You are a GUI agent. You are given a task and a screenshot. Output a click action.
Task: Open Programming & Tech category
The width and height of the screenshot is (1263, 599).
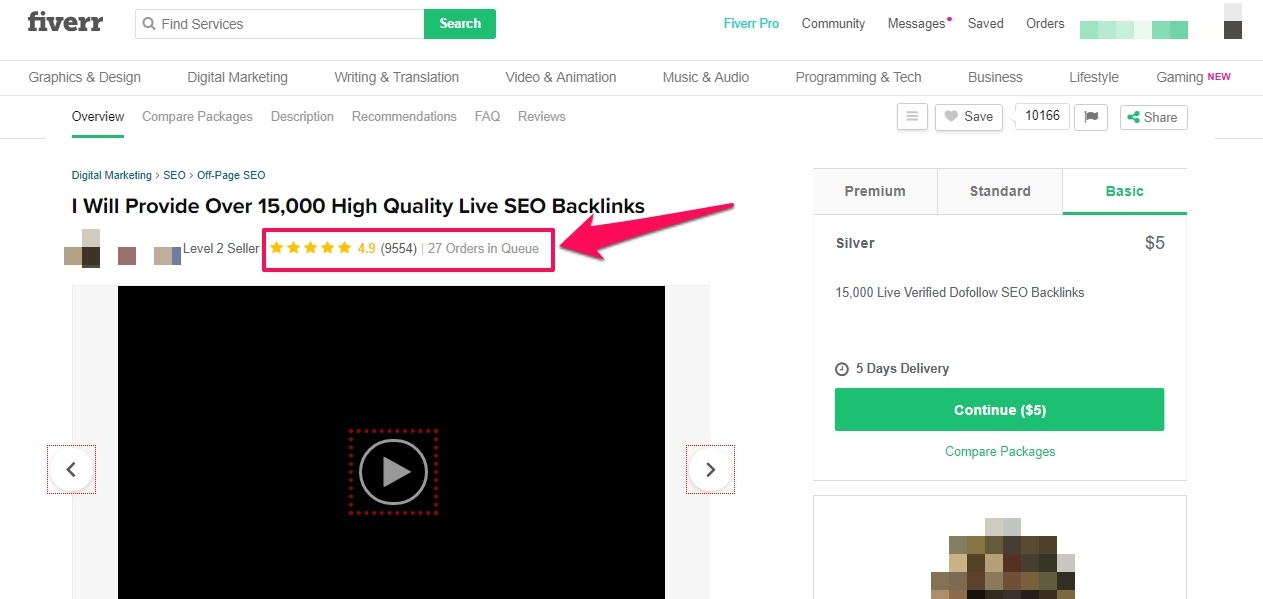[858, 77]
